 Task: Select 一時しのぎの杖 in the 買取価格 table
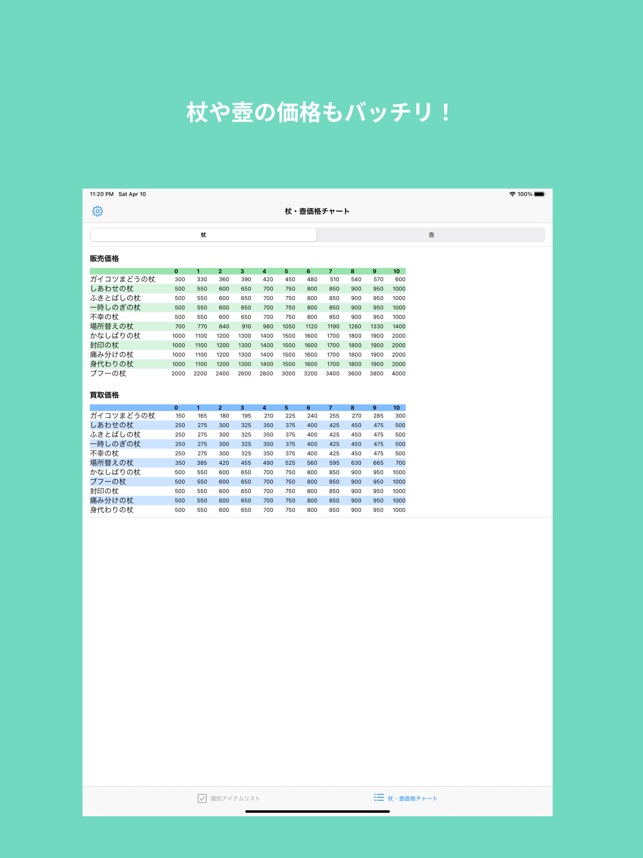point(115,444)
